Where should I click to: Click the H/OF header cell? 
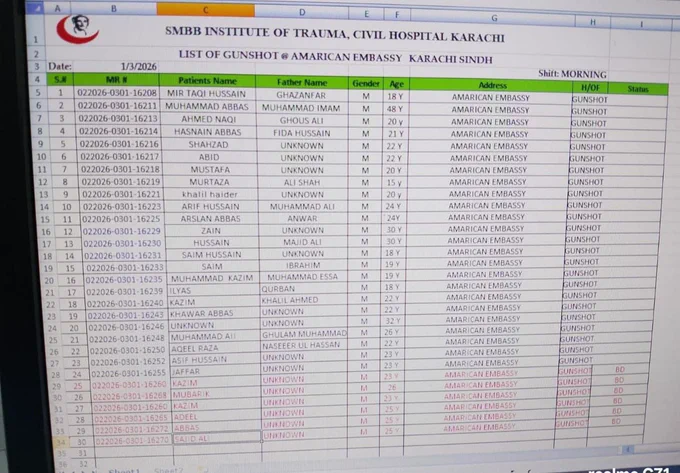(x=590, y=88)
